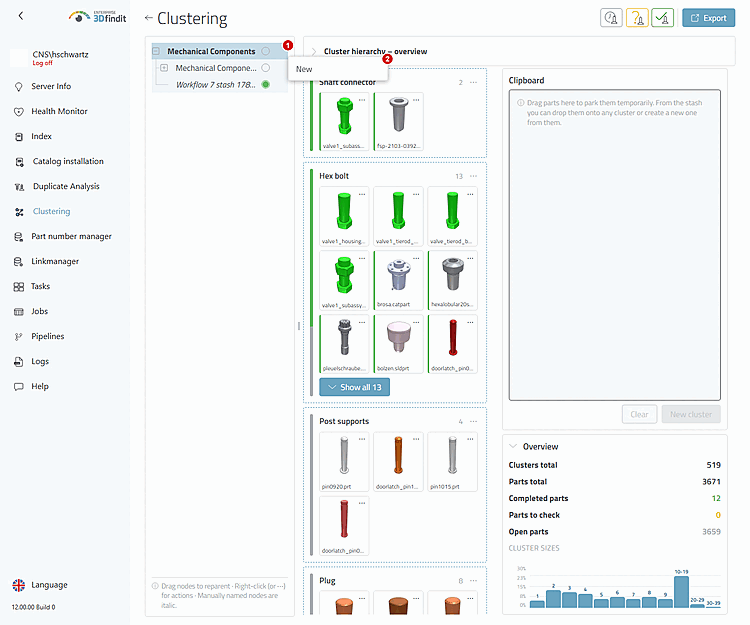
Task: Collapse the Overview panel chevron
Action: [513, 446]
